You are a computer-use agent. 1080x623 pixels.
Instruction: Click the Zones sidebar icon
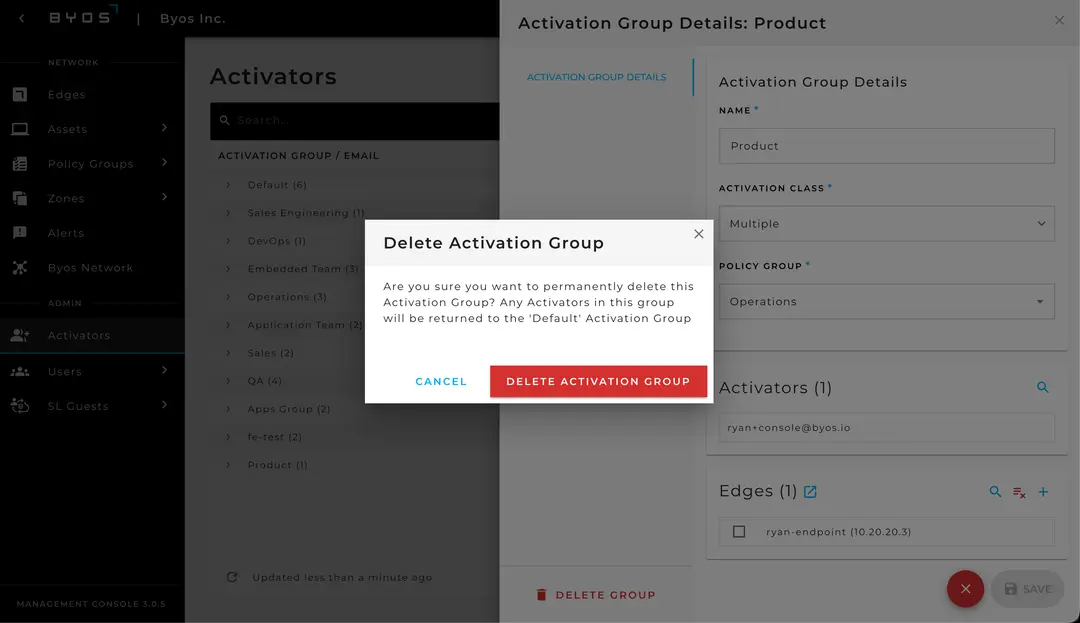(x=20, y=198)
